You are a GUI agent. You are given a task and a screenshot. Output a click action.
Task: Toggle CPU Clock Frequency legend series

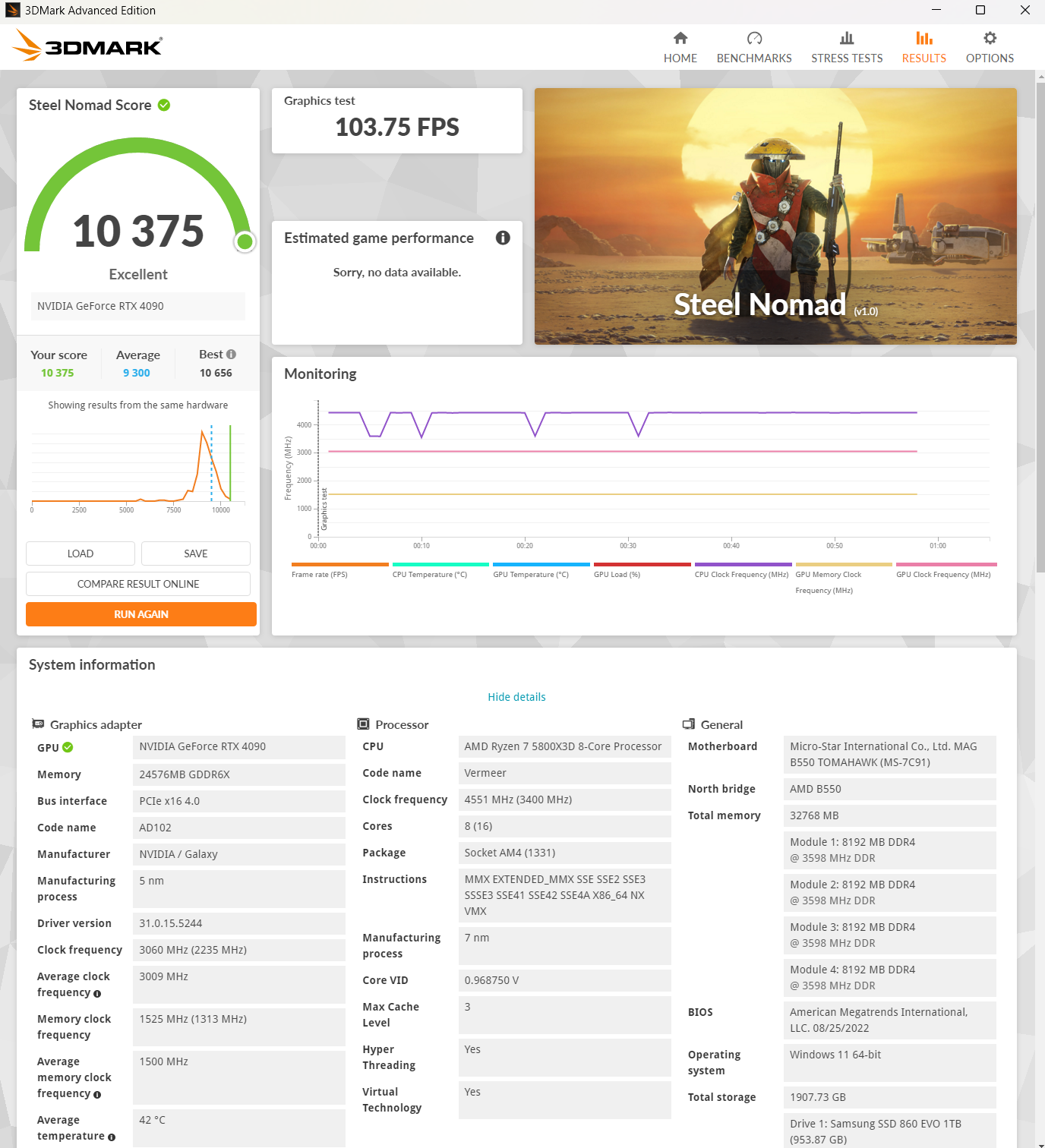743,570
